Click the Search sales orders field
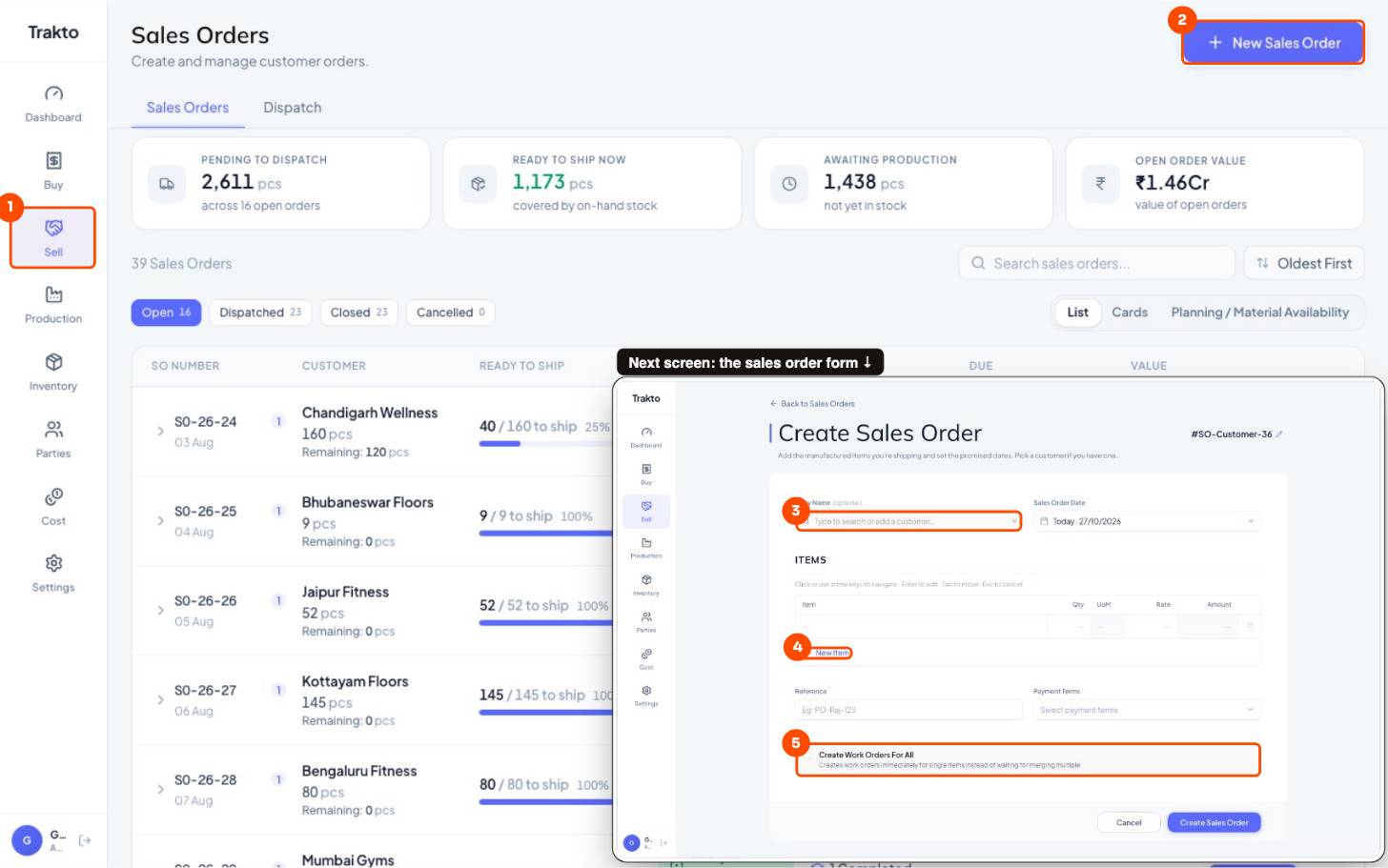Screen dimensions: 1388x868 click(x=1096, y=263)
